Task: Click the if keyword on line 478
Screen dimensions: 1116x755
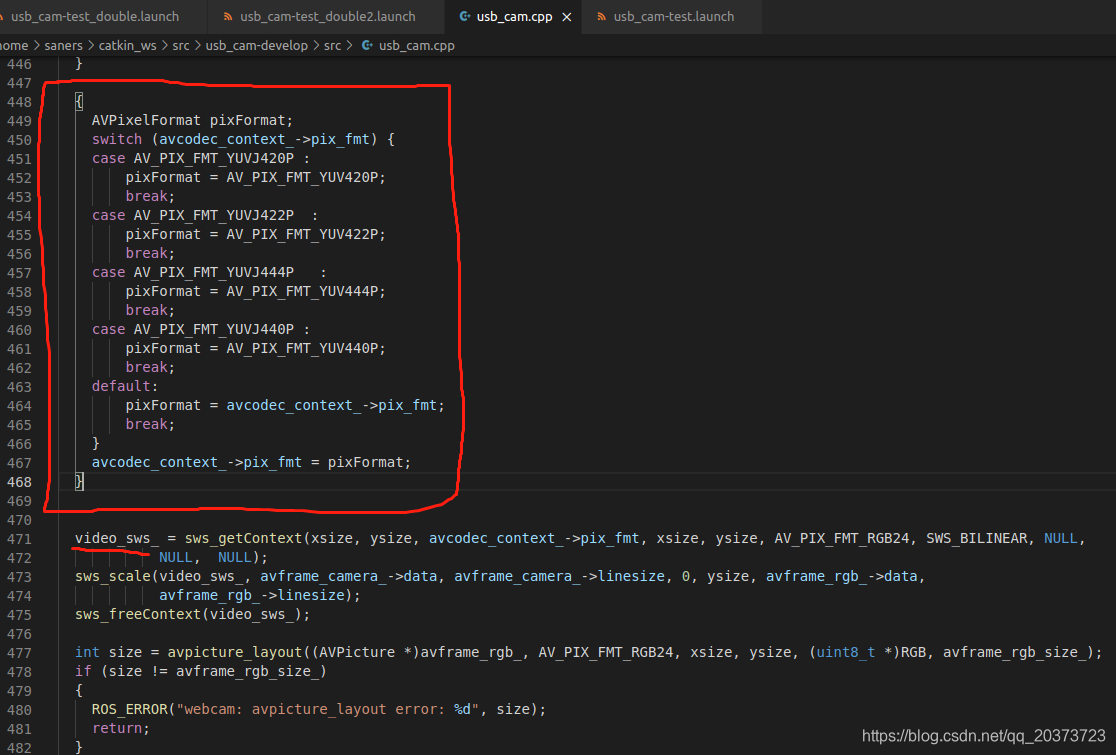Action: tap(83, 671)
